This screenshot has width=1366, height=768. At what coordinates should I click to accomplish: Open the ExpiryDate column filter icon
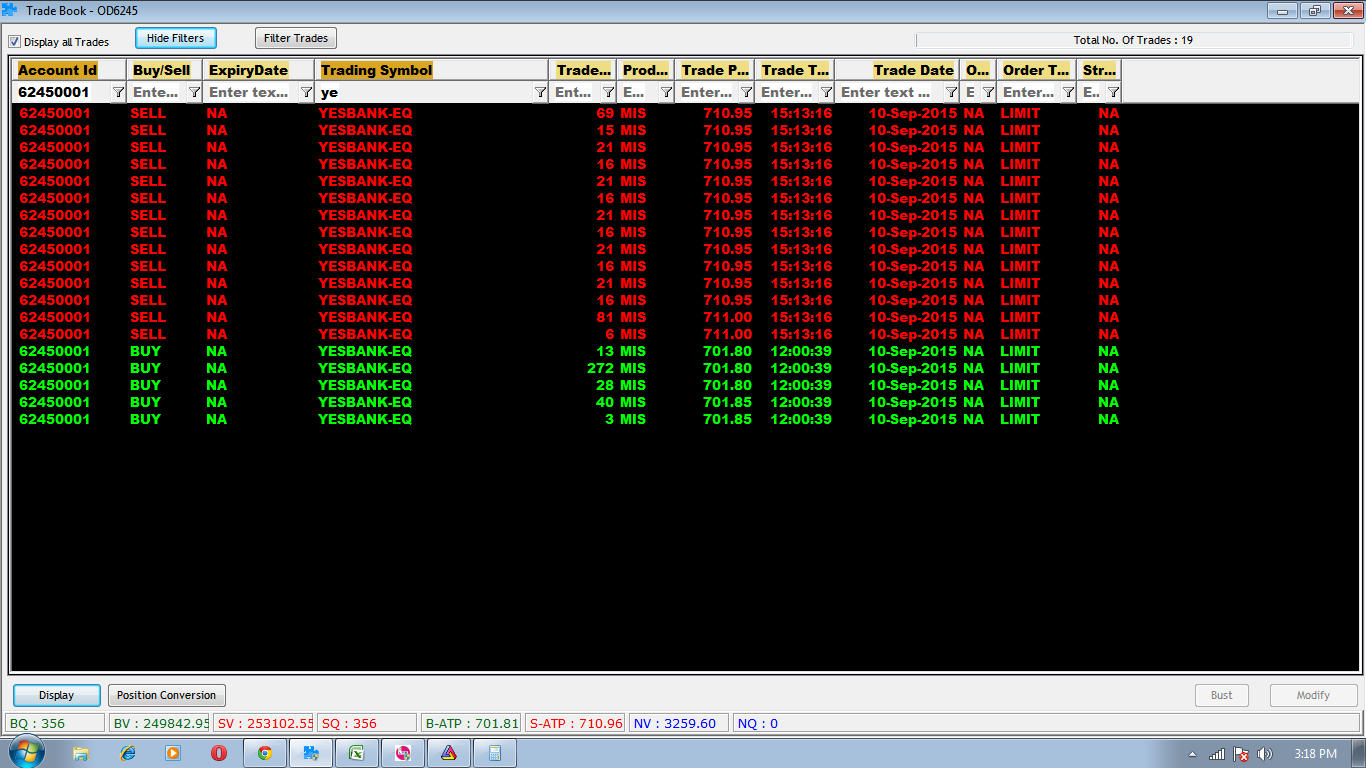tap(306, 92)
